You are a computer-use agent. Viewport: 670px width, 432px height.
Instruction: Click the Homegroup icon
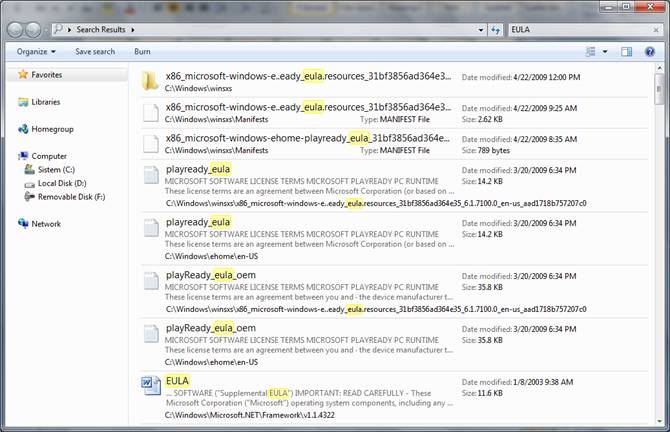click(23, 129)
